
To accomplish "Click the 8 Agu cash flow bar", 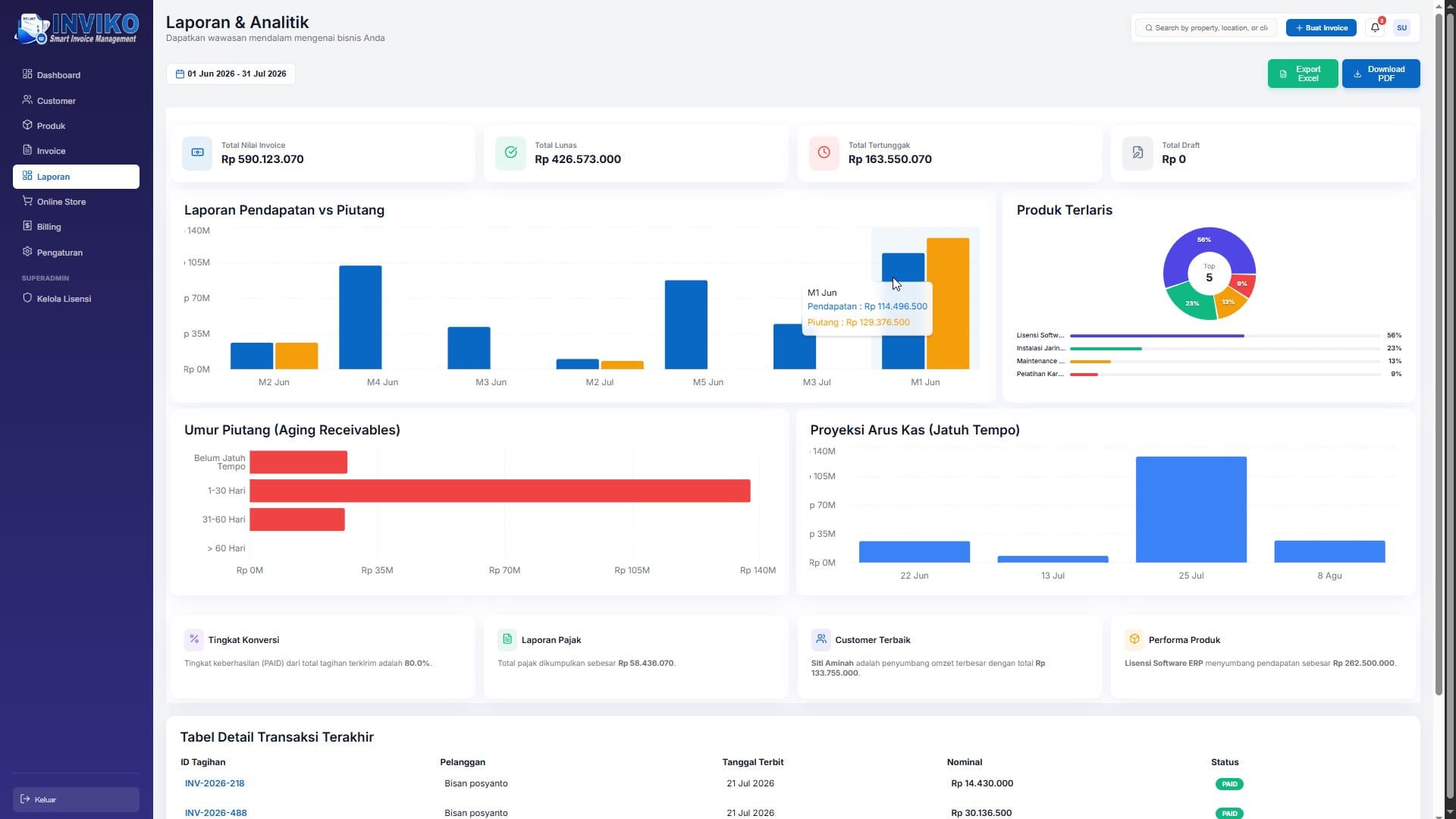I will tap(1329, 551).
